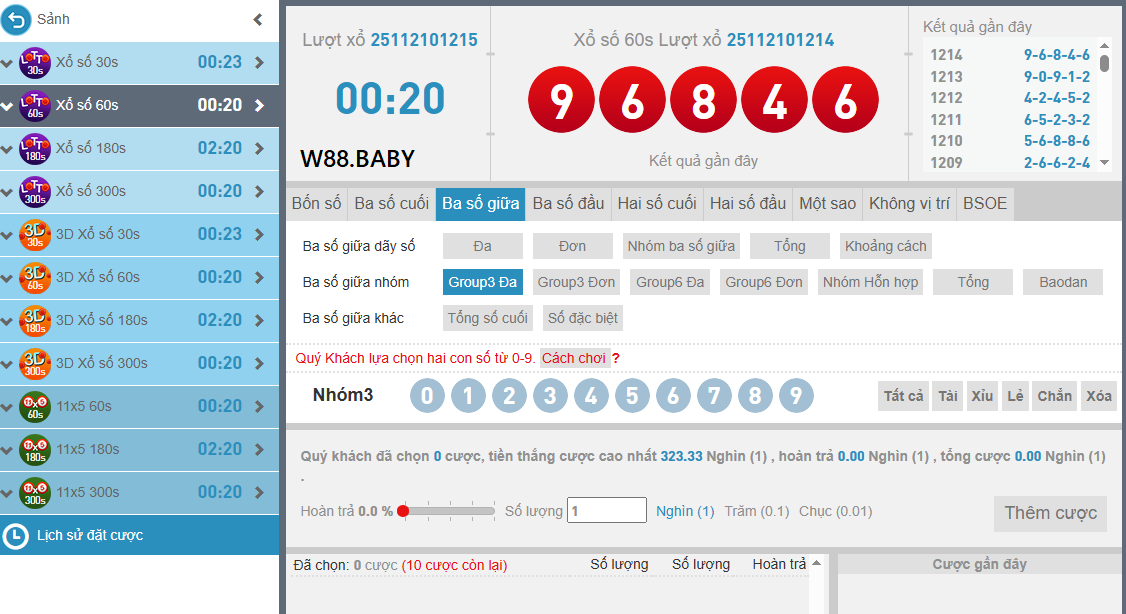Pick number ball 5 in Nhóm3
This screenshot has width=1126, height=614.
point(632,396)
